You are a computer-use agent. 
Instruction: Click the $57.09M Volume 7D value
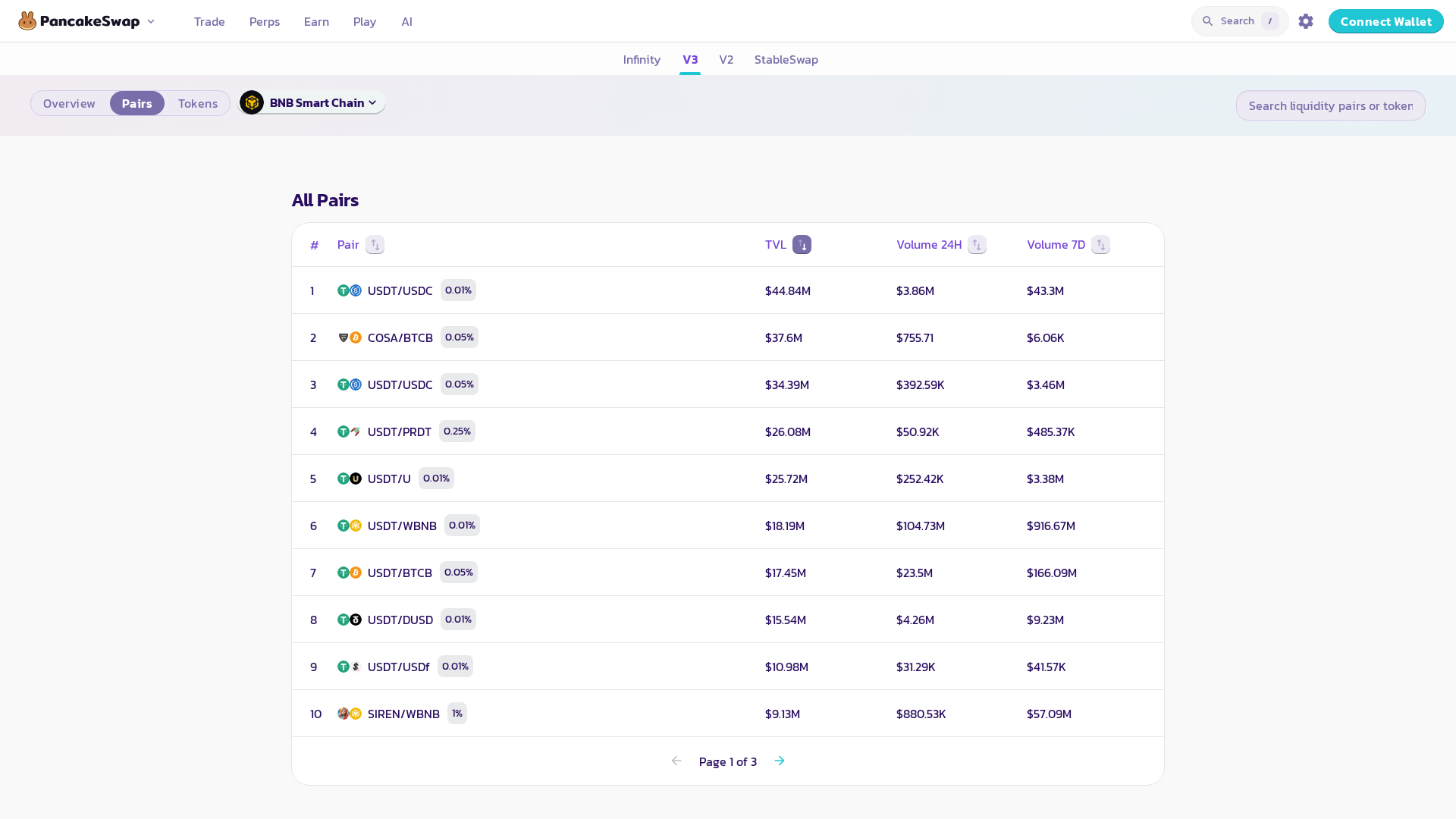[1049, 714]
